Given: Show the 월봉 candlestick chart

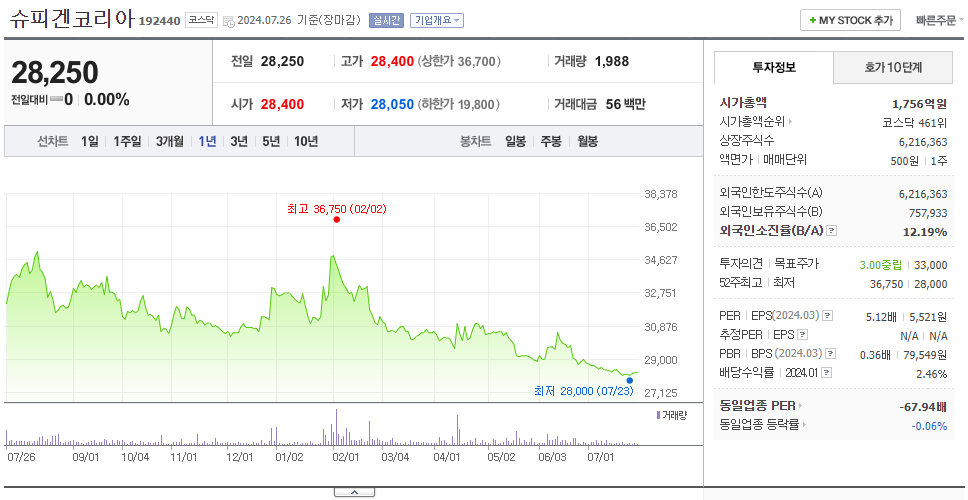Looking at the screenshot, I should (x=588, y=141).
